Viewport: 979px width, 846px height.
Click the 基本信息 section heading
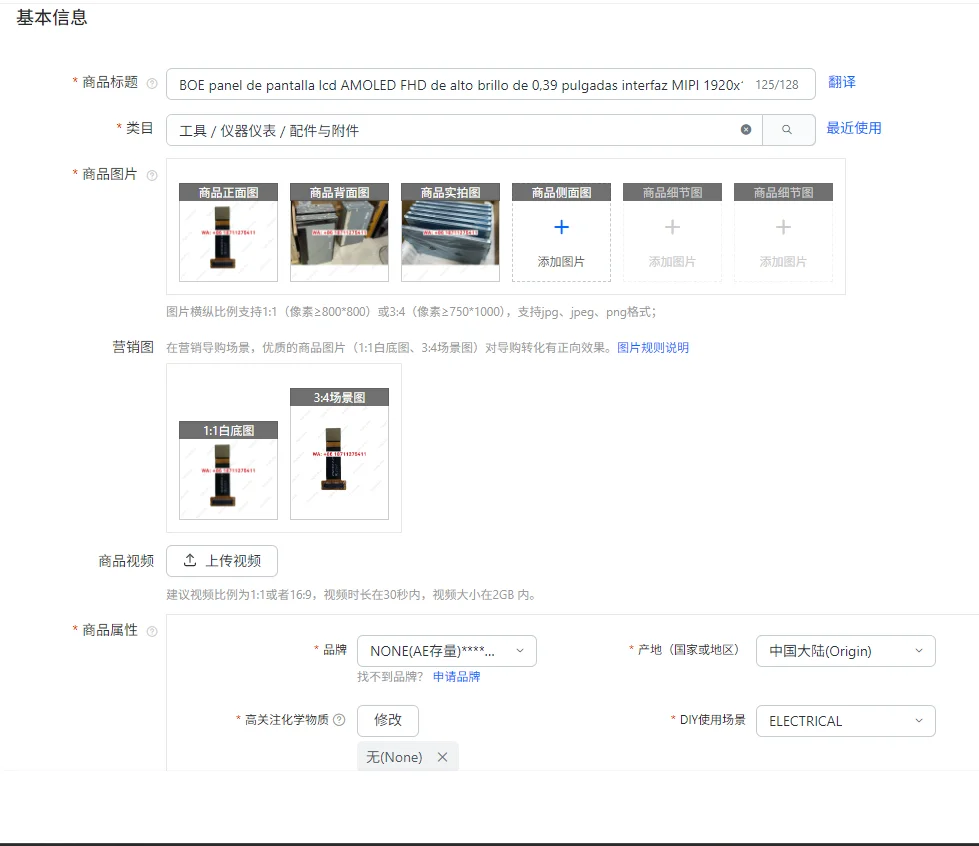click(x=52, y=17)
